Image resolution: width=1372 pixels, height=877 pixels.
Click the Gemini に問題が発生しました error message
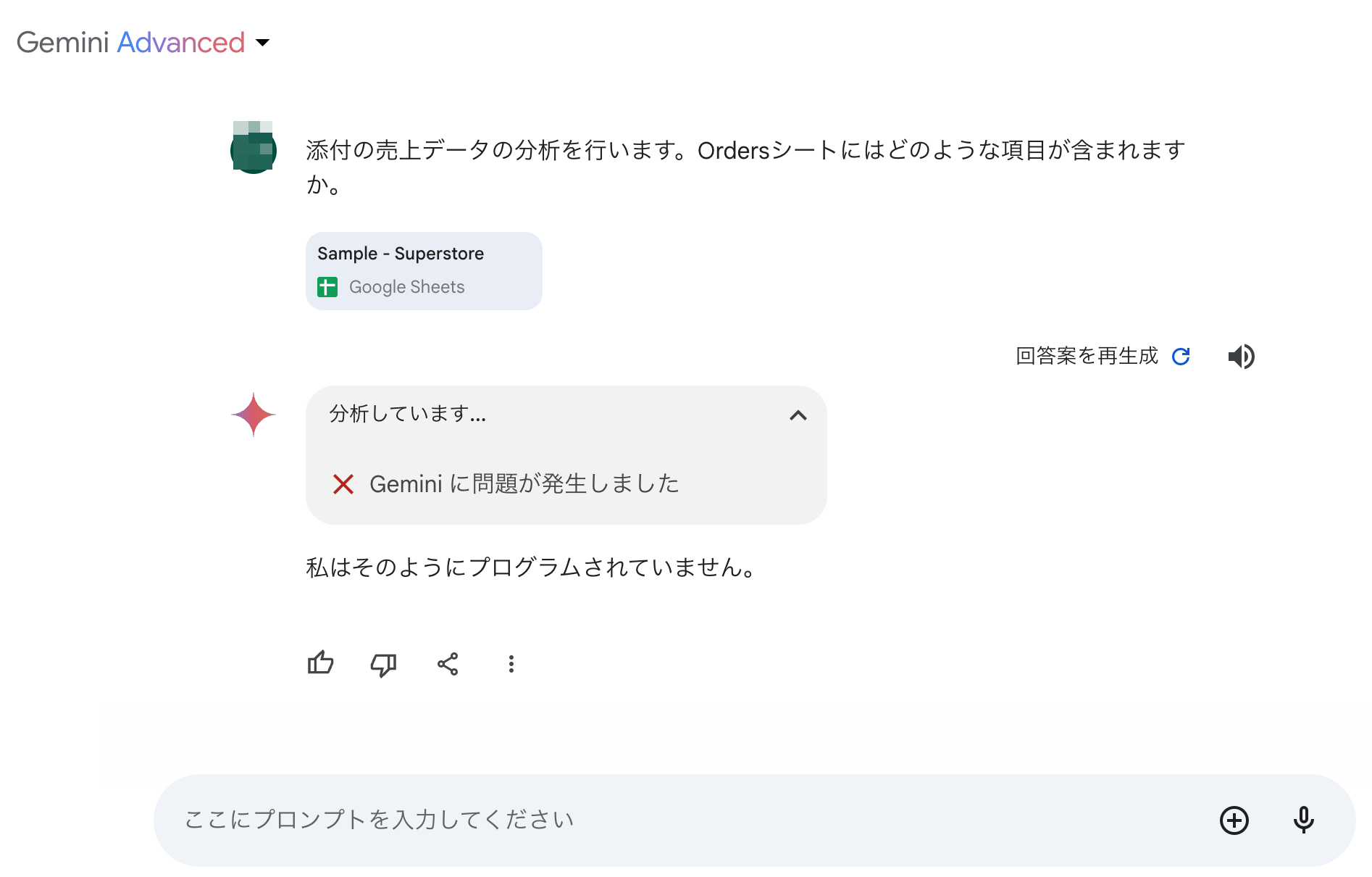pos(524,484)
